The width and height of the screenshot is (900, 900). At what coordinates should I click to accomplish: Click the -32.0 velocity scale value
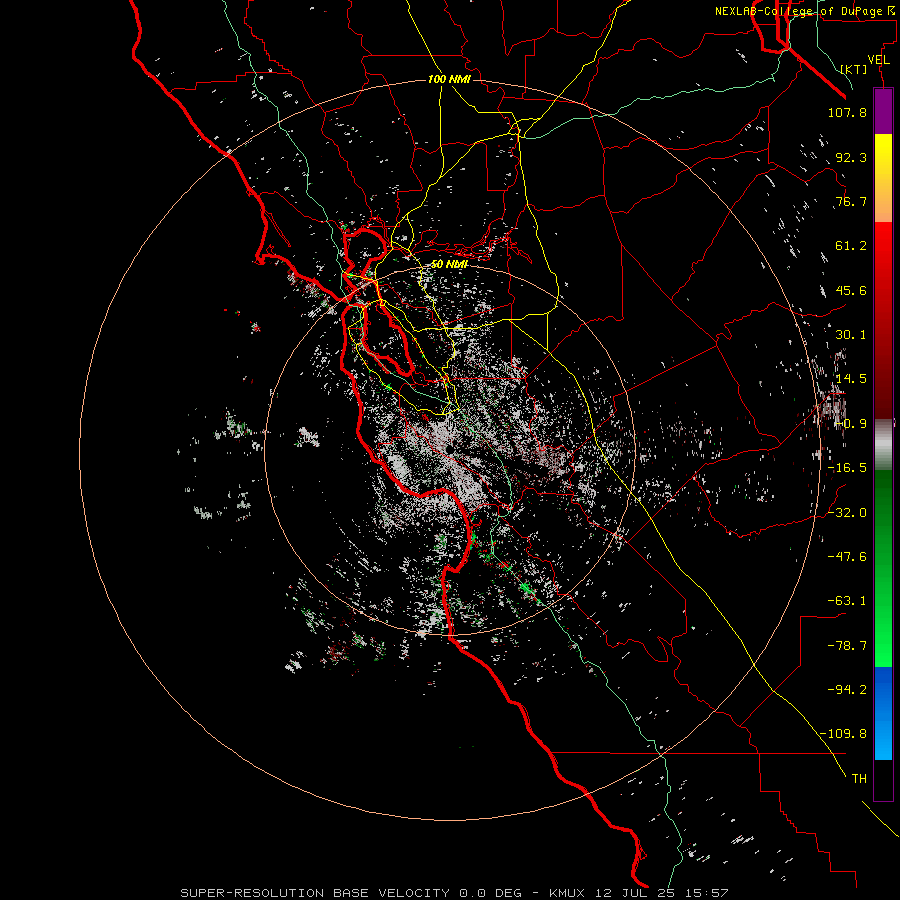(847, 512)
